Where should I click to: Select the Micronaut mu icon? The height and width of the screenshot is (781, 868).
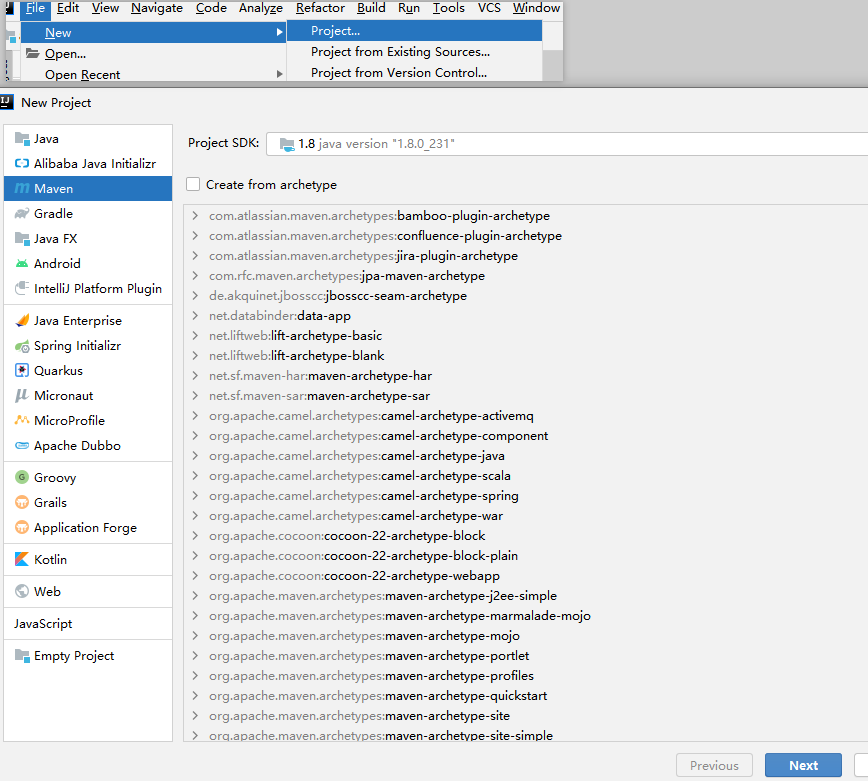point(22,395)
